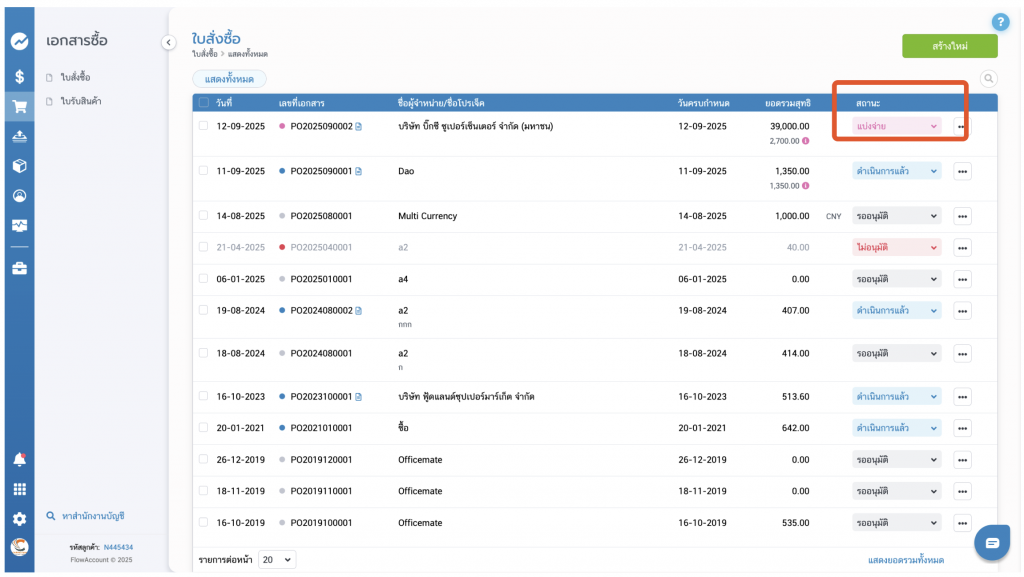Select the แสดงทั้งหมด filter tab
1024x577 pixels.
pyautogui.click(x=229, y=79)
